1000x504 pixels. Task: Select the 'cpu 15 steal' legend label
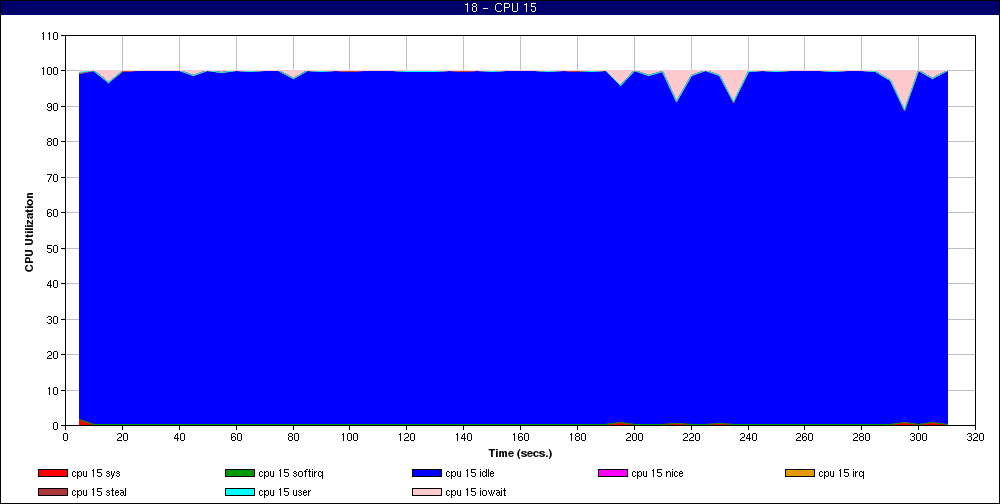(x=99, y=493)
